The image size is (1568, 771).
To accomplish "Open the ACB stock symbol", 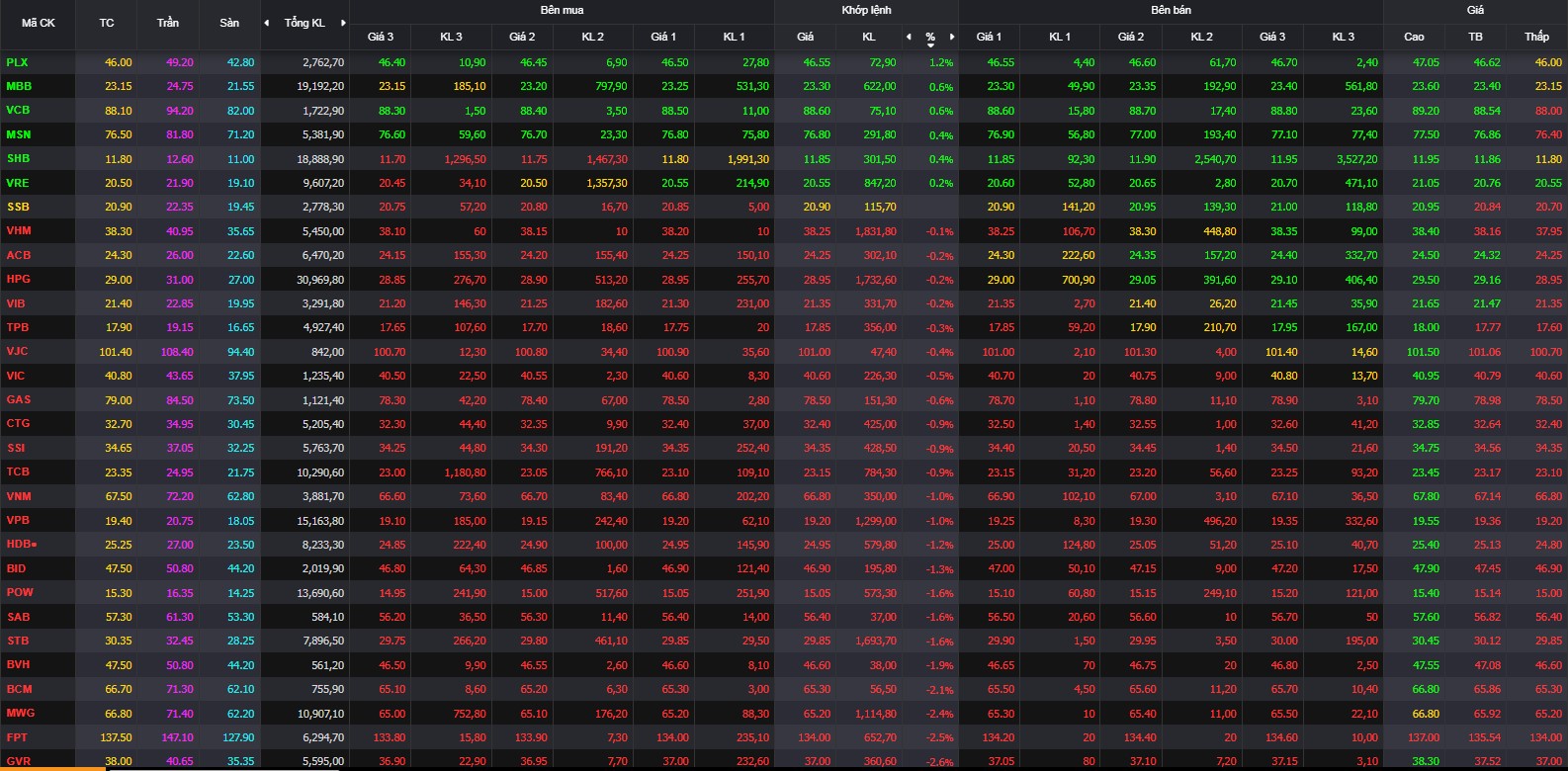I will 19,255.
